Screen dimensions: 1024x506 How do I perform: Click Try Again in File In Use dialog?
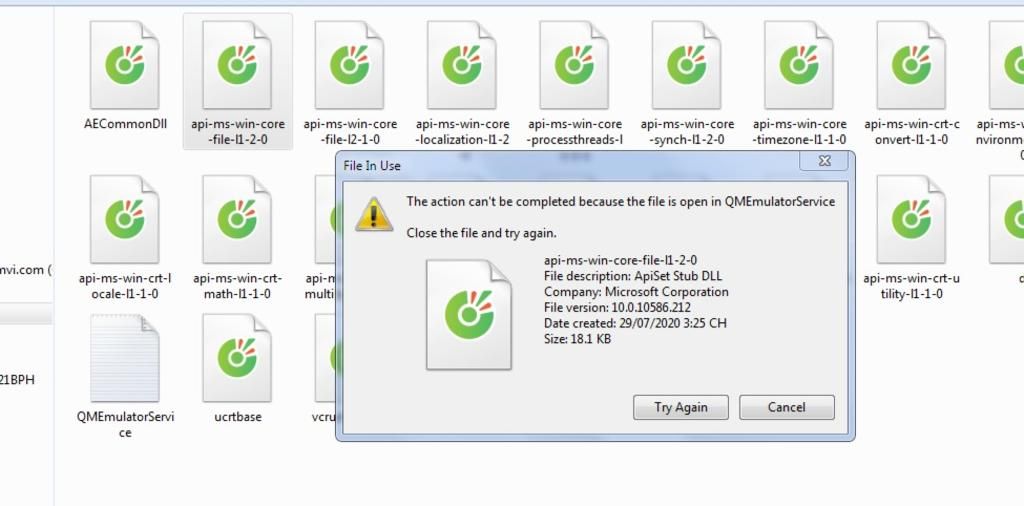(x=680, y=407)
